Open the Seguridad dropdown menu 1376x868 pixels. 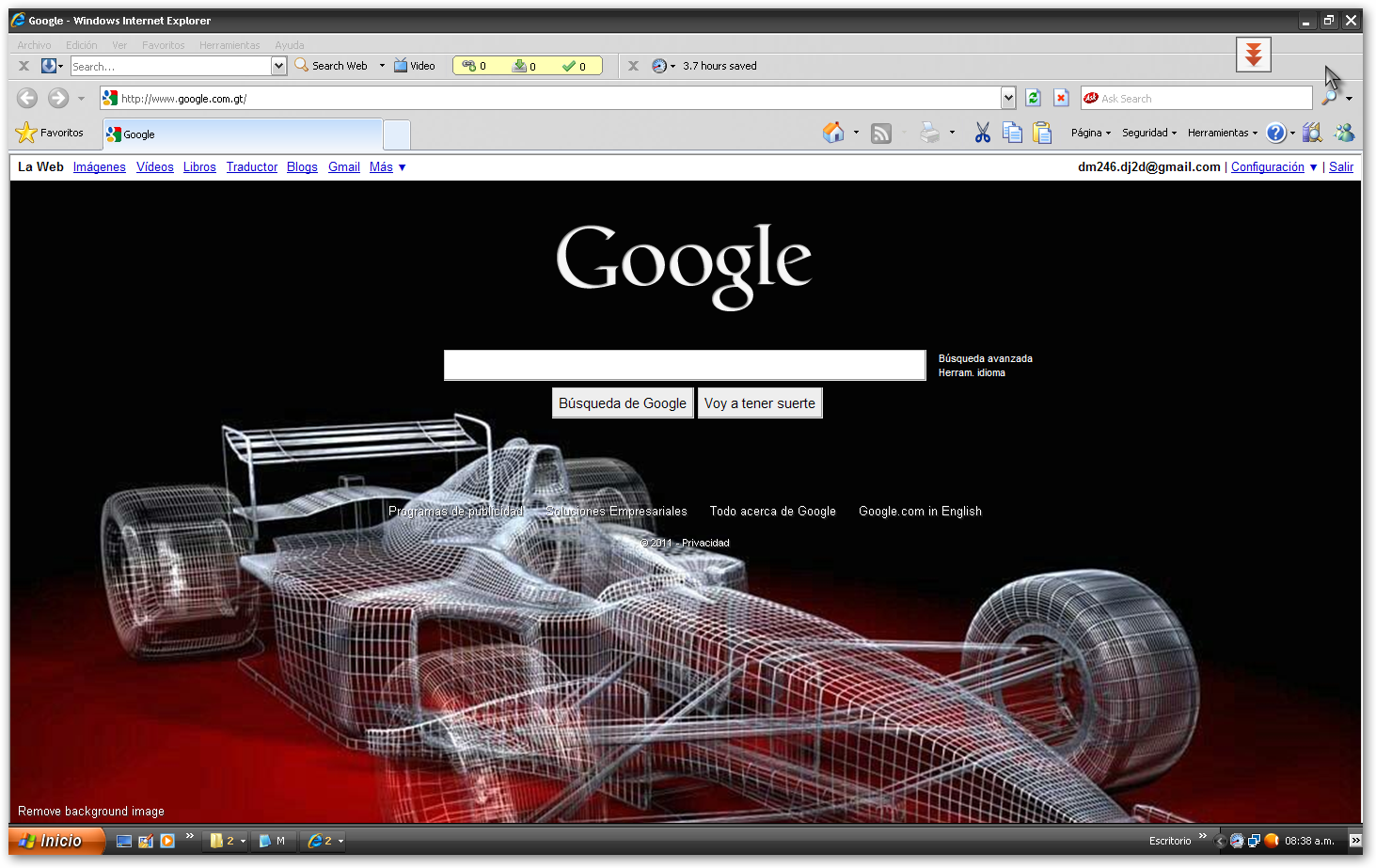1149,133
